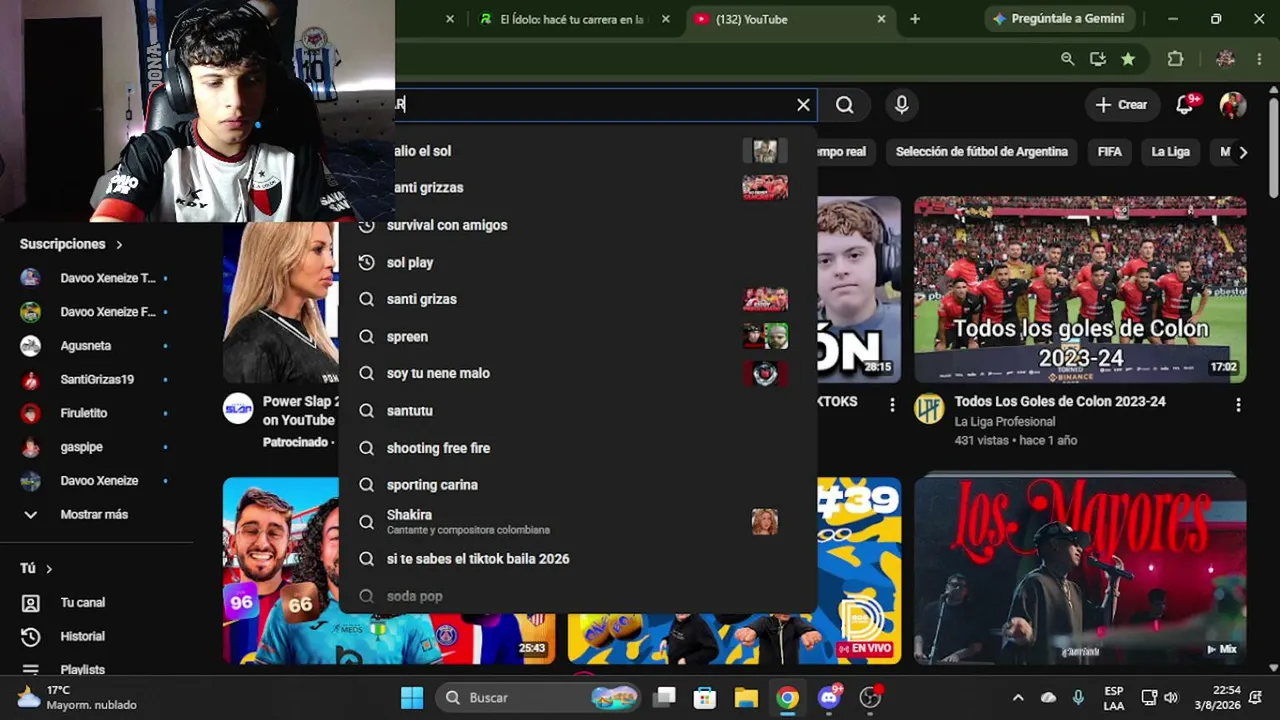This screenshot has width=1280, height=720.
Task: Choose suggestion 'sporting carina'
Action: (x=578, y=485)
